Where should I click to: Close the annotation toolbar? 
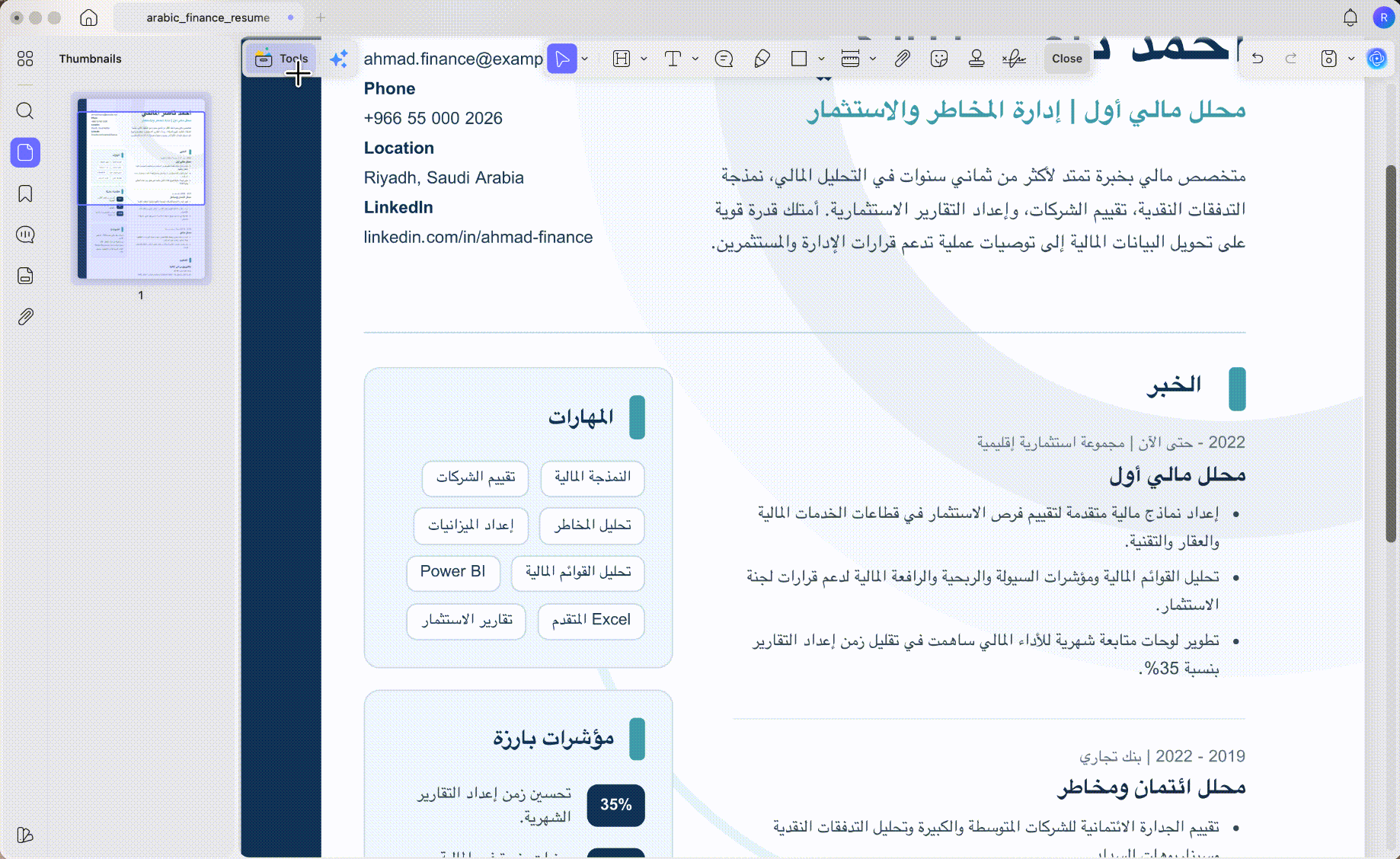[1066, 59]
